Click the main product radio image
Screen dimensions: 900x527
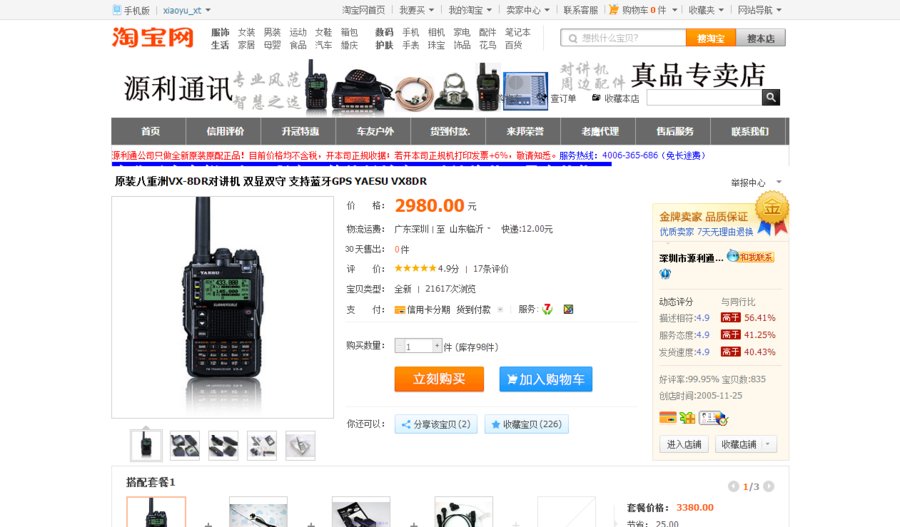tap(223, 307)
